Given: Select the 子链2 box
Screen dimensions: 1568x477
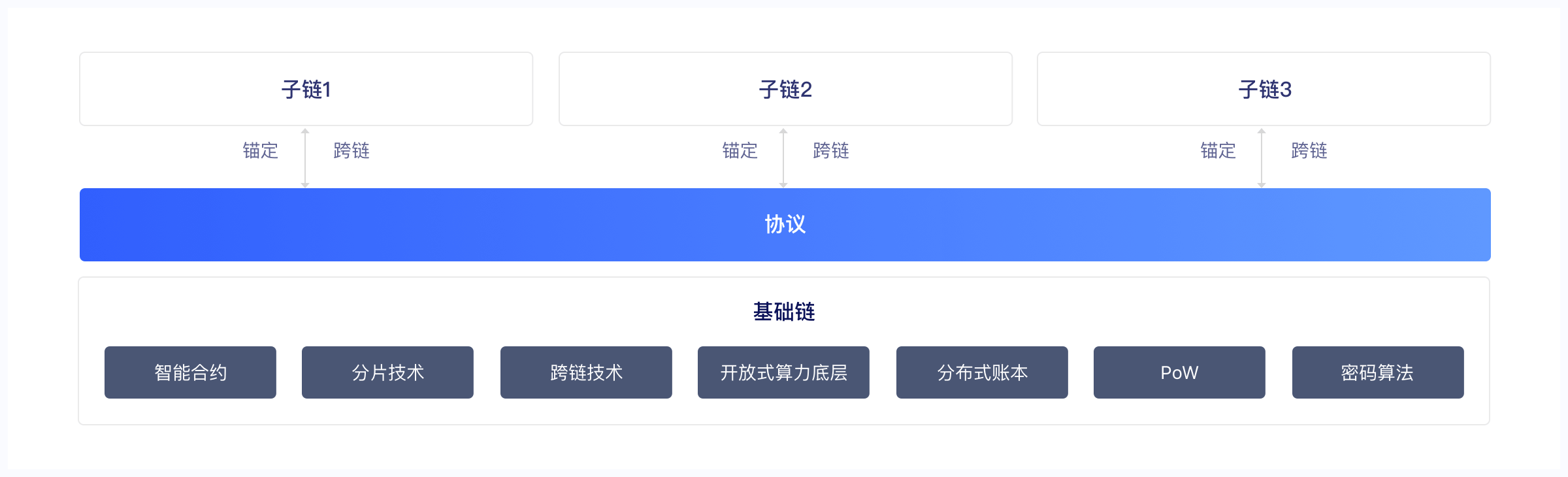Looking at the screenshot, I should [x=785, y=89].
